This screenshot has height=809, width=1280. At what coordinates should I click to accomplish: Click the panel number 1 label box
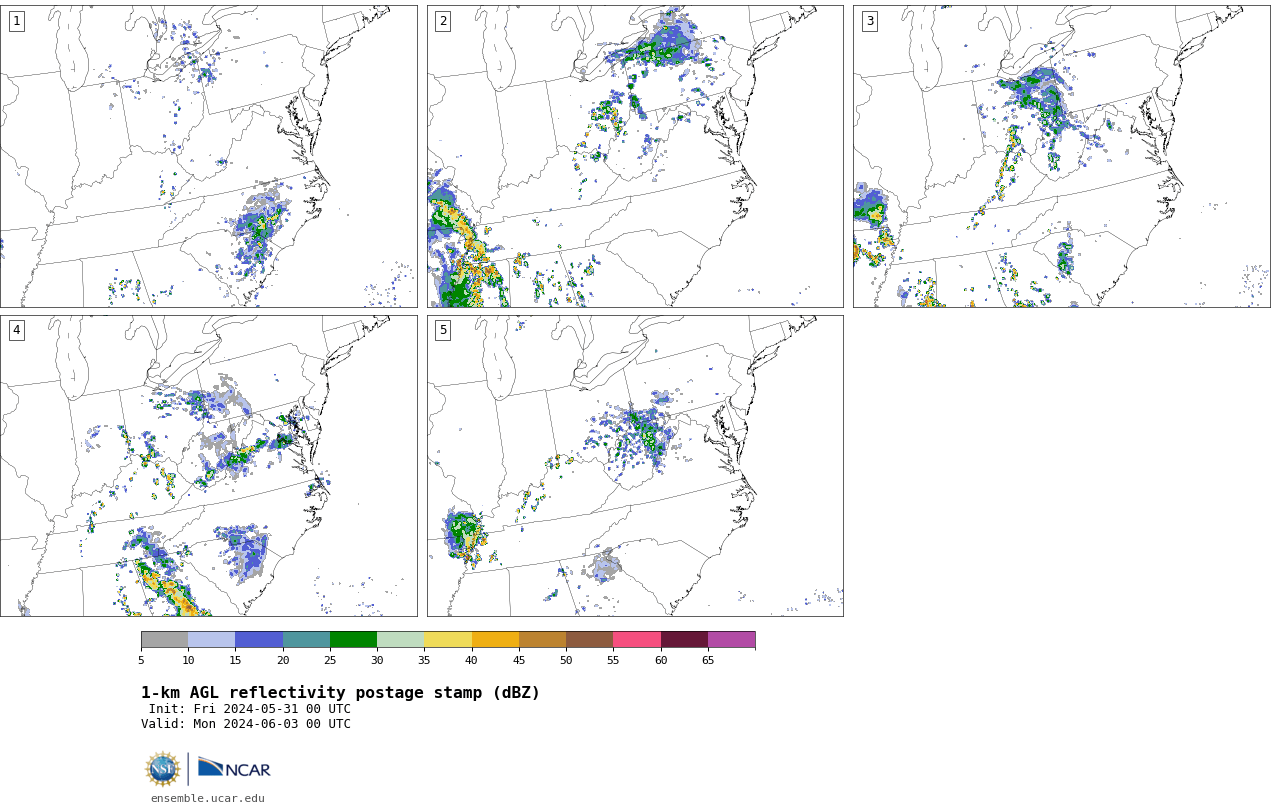(16, 21)
